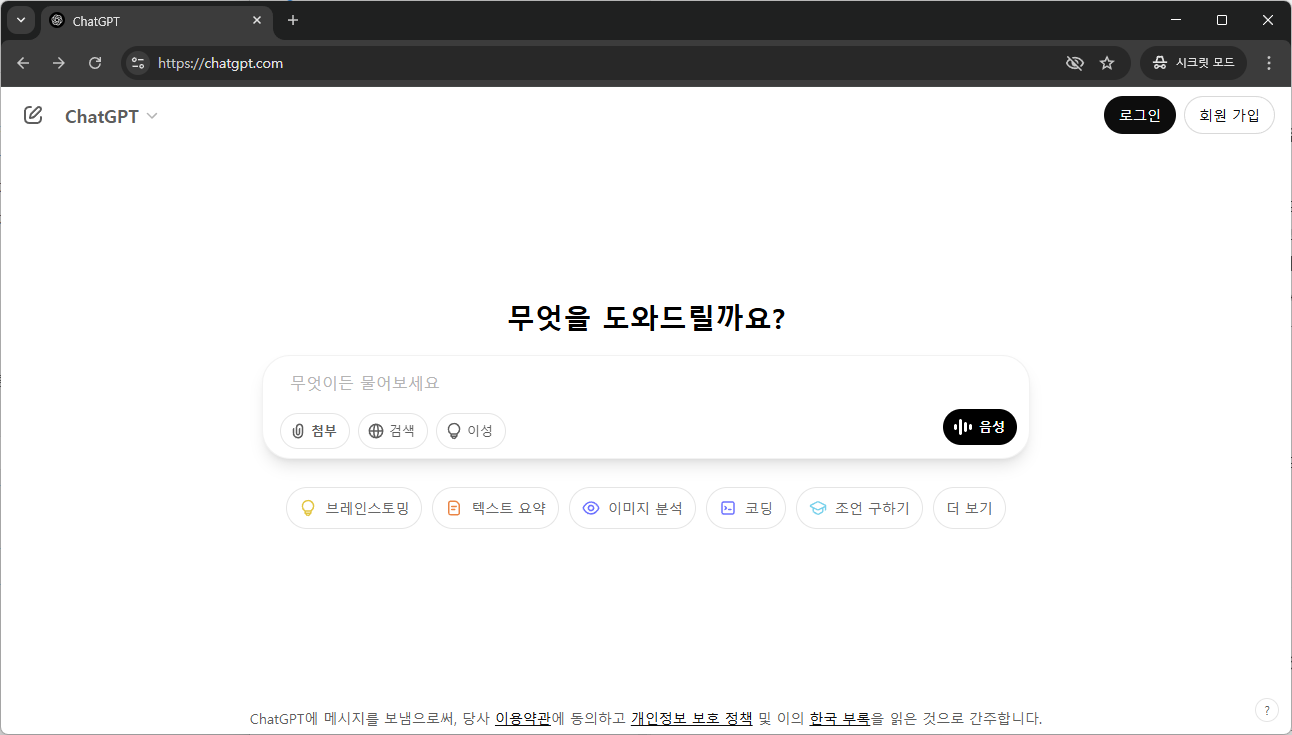Toggle the 검색 web search option
Viewport: 1292px width, 735px height.
393,431
